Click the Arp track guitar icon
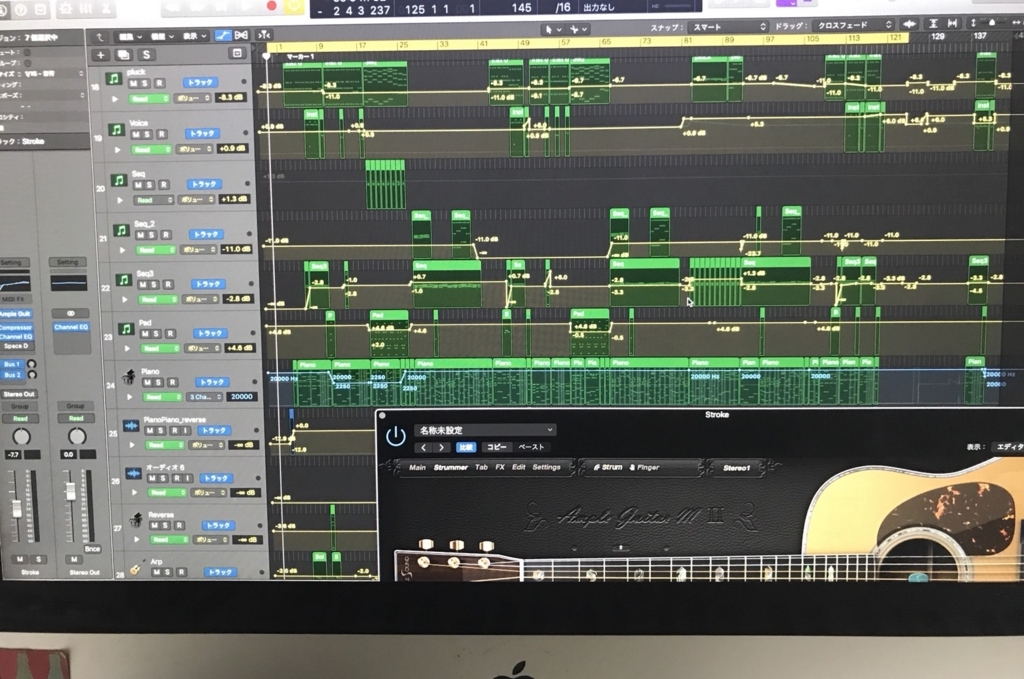The width and height of the screenshot is (1024, 679). [x=135, y=569]
